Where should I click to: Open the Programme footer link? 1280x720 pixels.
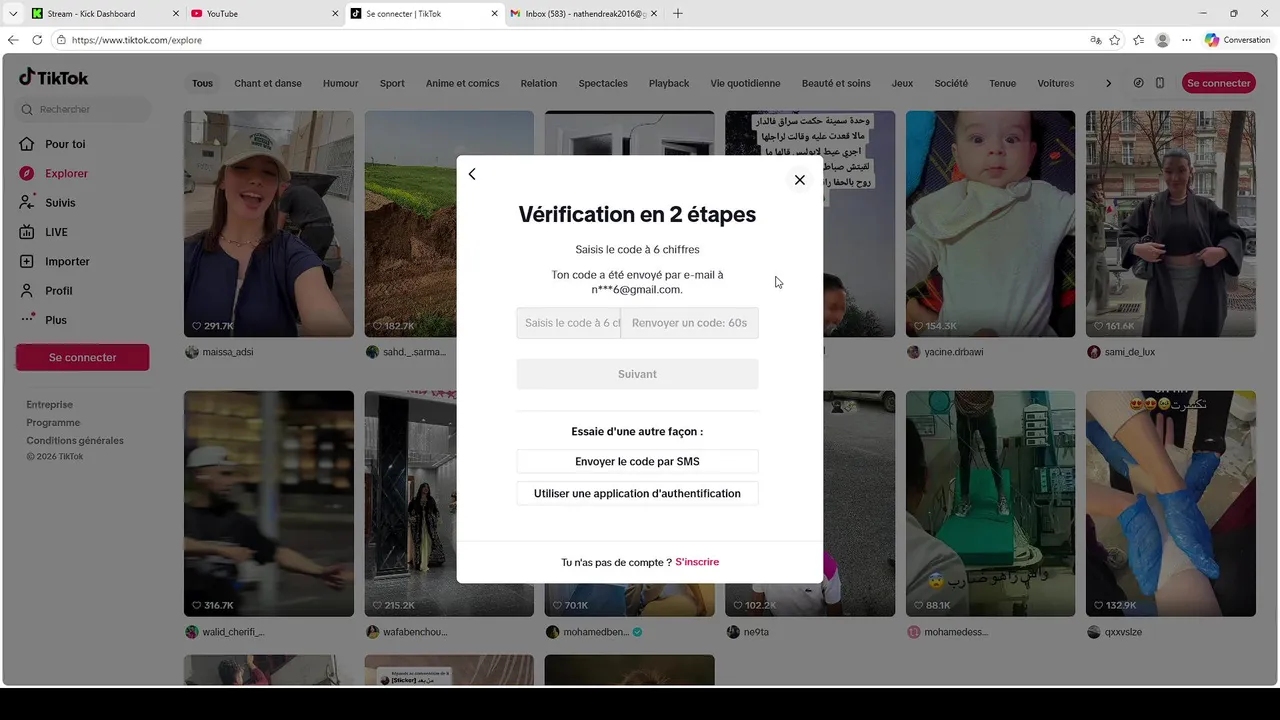[53, 423]
